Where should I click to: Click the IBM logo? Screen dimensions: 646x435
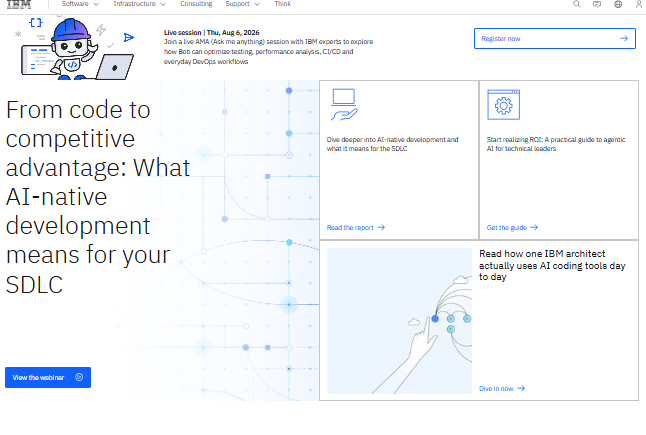(19, 4)
